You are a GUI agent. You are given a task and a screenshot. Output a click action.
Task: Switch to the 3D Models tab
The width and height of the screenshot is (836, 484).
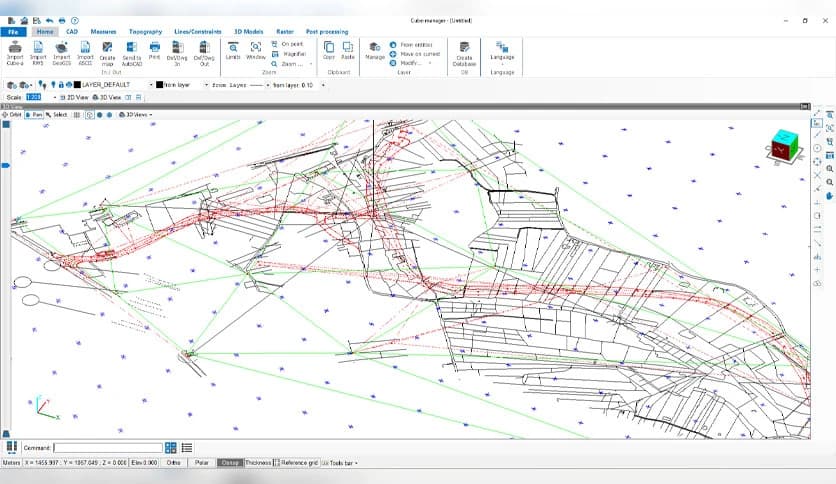click(248, 32)
